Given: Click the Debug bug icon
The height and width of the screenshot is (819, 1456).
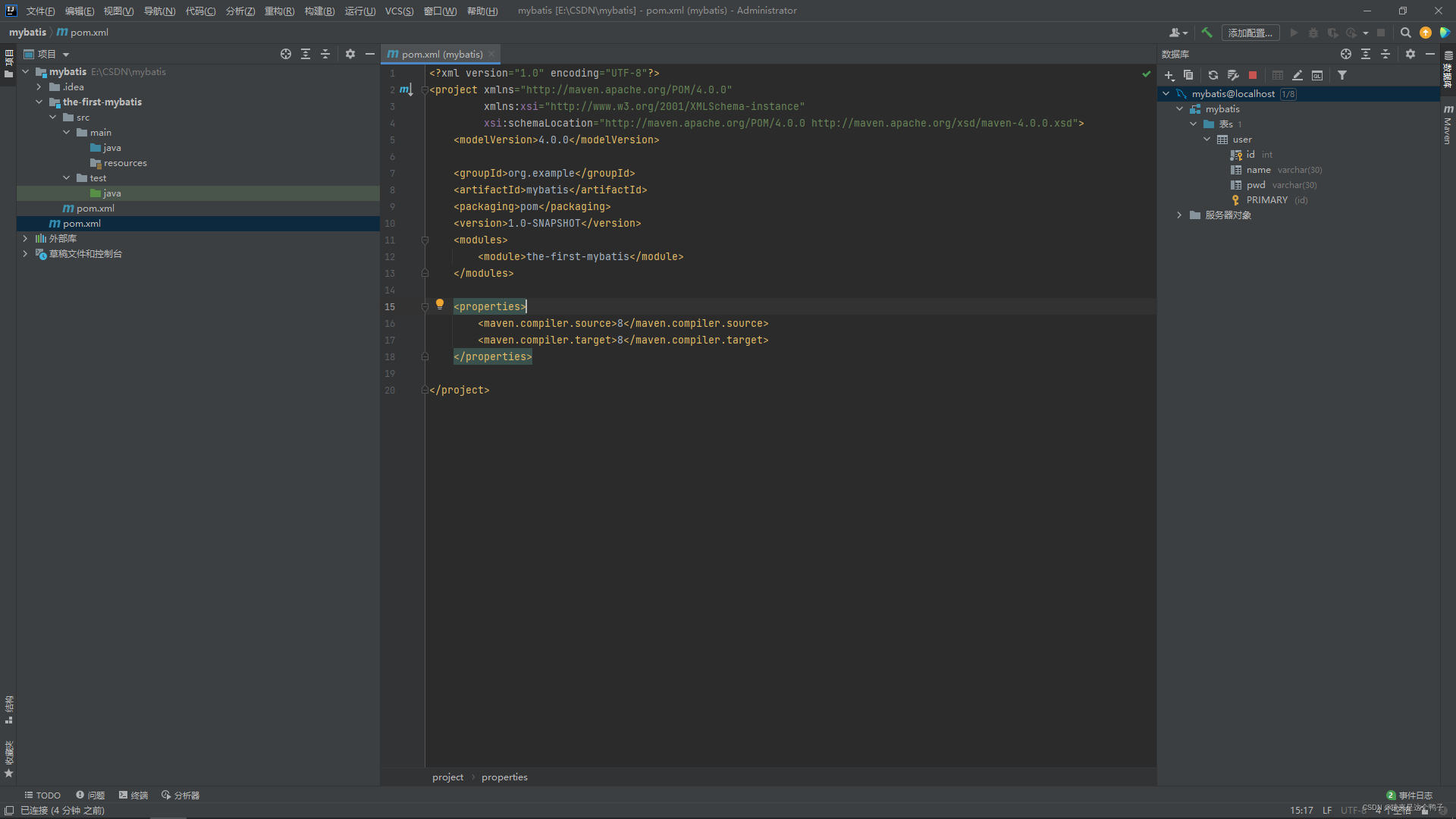Looking at the screenshot, I should tap(1313, 33).
